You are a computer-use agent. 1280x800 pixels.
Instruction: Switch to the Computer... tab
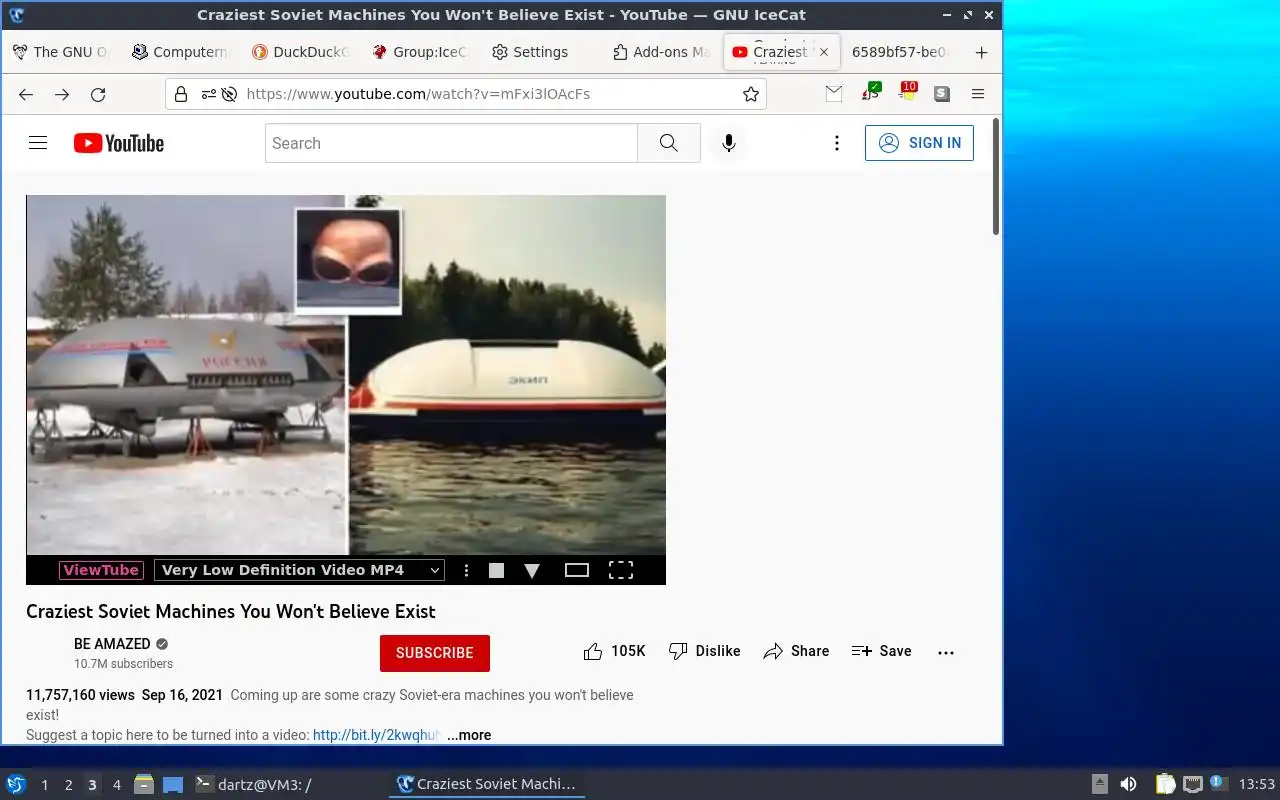point(181,52)
